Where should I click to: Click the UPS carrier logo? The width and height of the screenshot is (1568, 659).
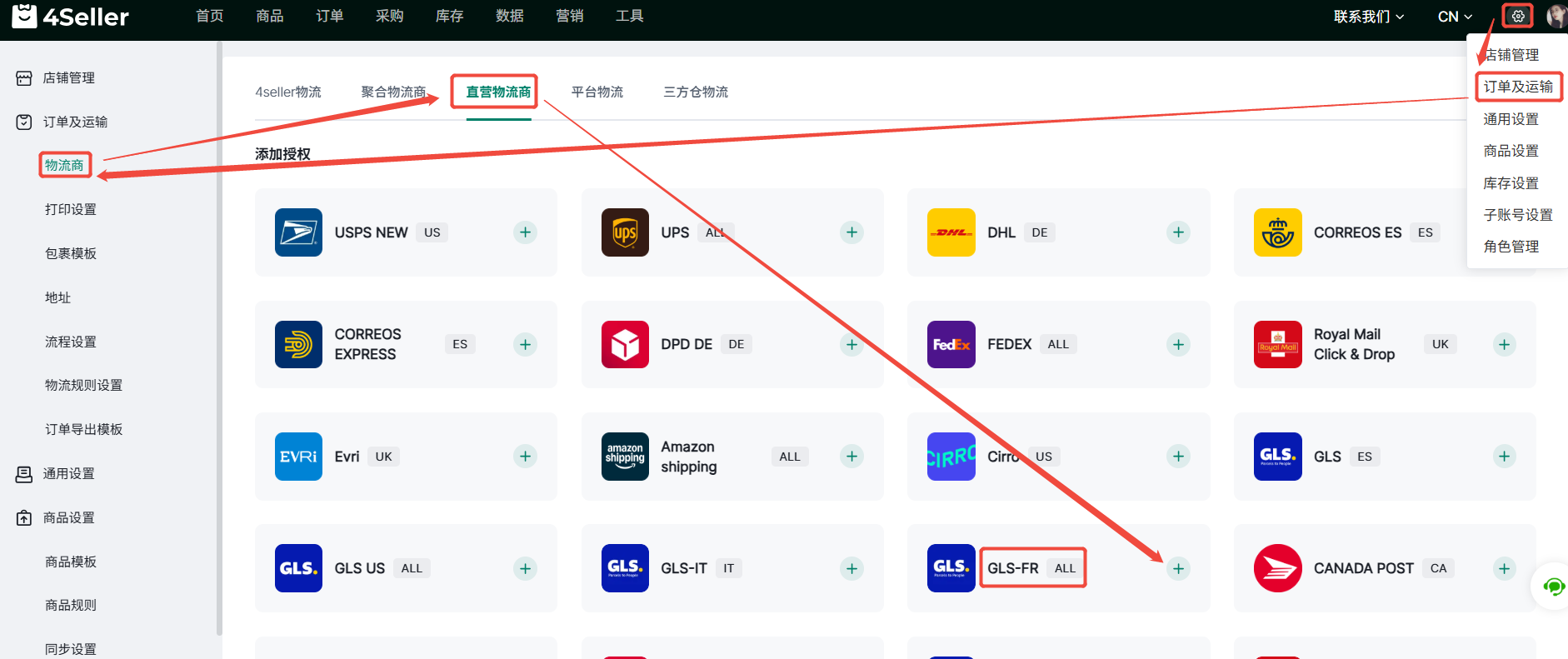(x=625, y=232)
